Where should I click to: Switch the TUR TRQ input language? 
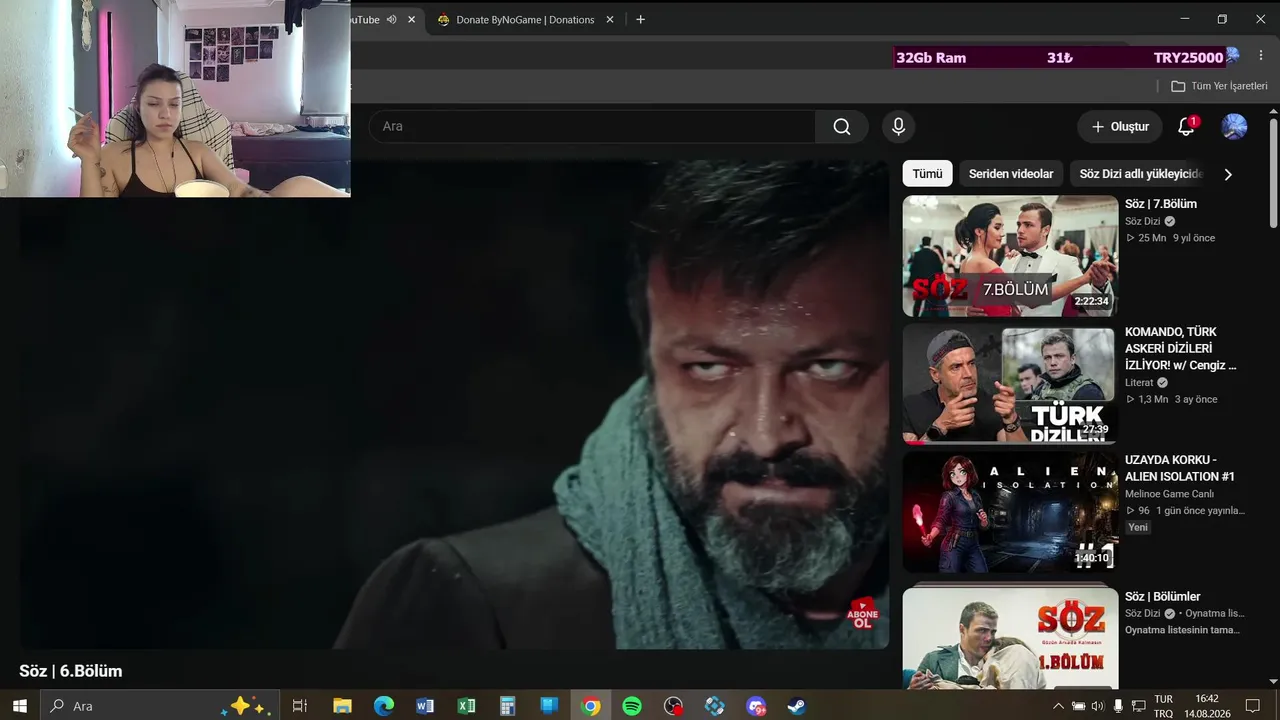coord(1163,706)
